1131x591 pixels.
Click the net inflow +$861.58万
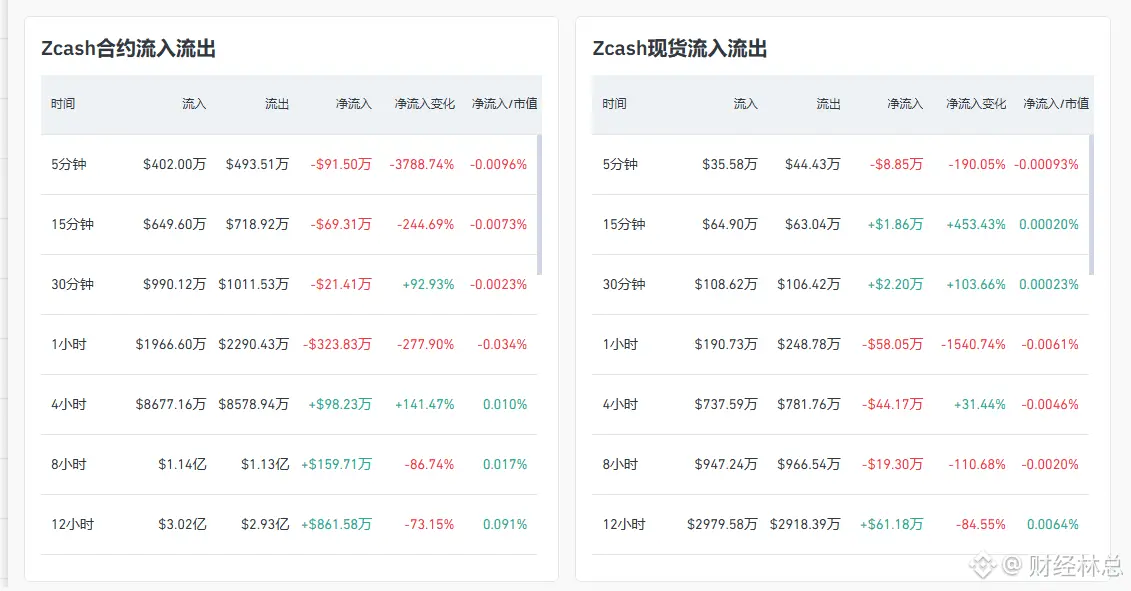[x=337, y=524]
